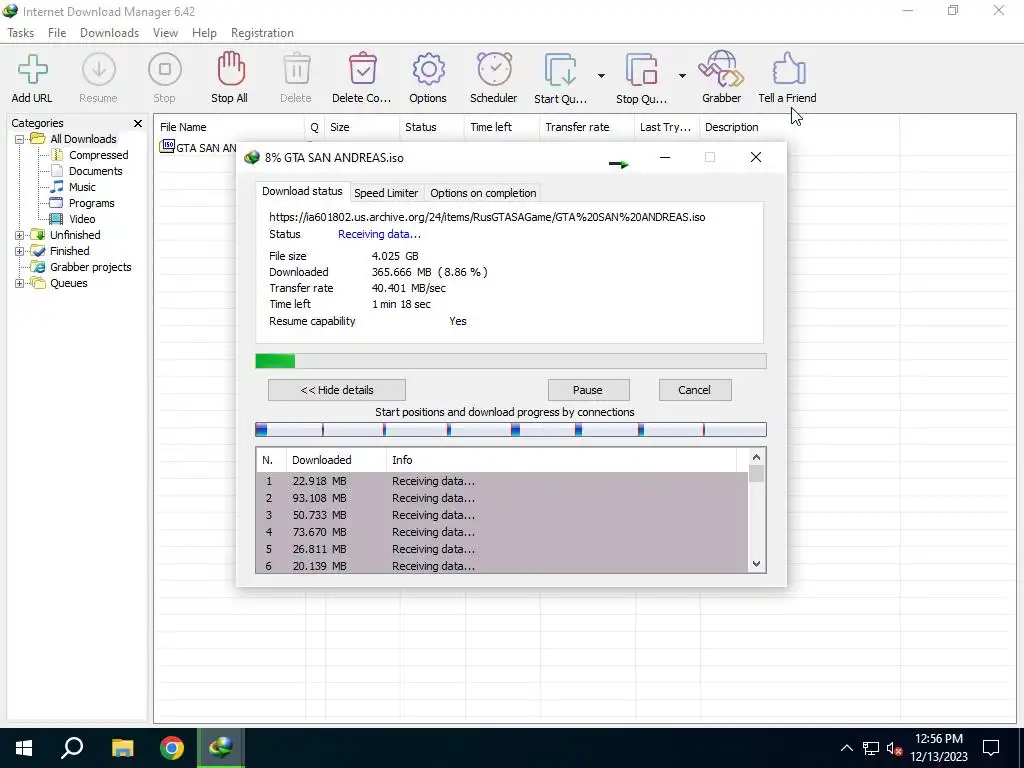Click the File Name column header
1024x768 pixels.
[229, 127]
